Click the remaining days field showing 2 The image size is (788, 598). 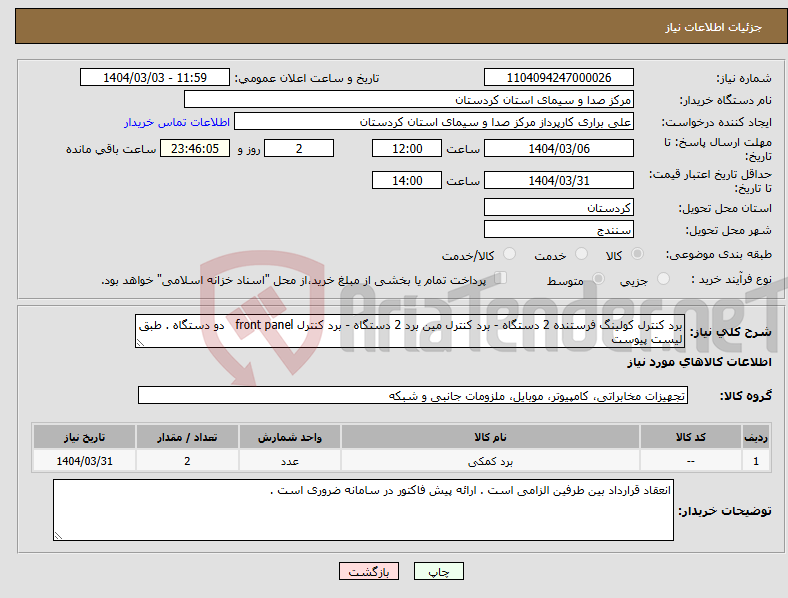pyautogui.click(x=299, y=148)
